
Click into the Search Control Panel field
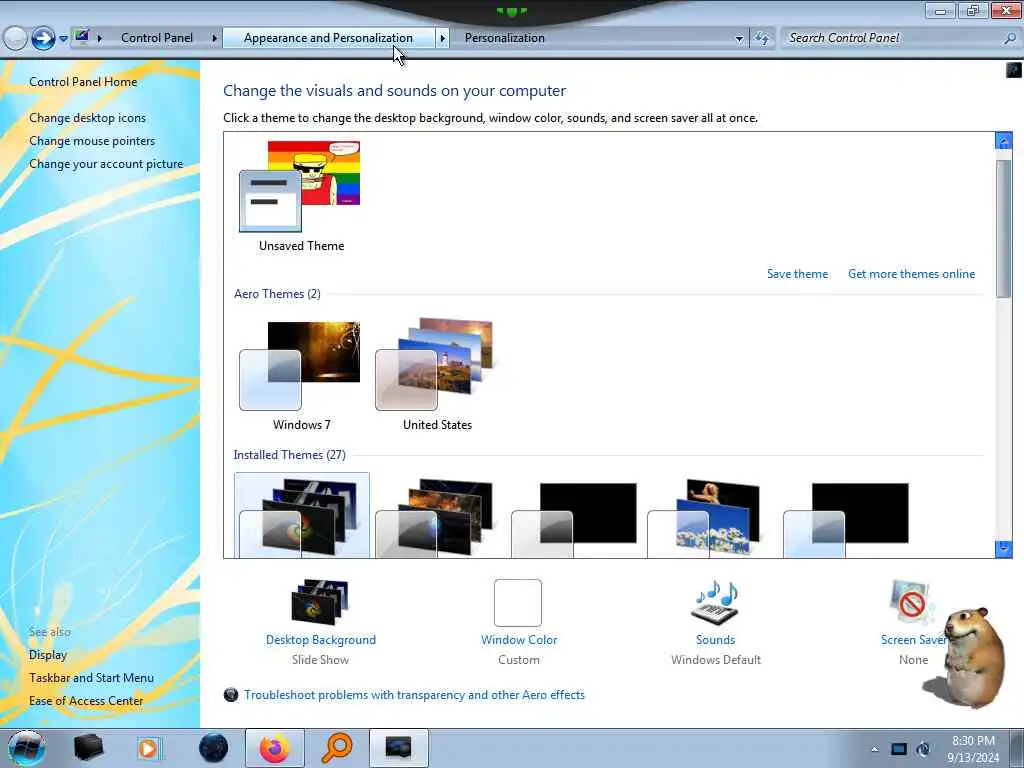(892, 38)
